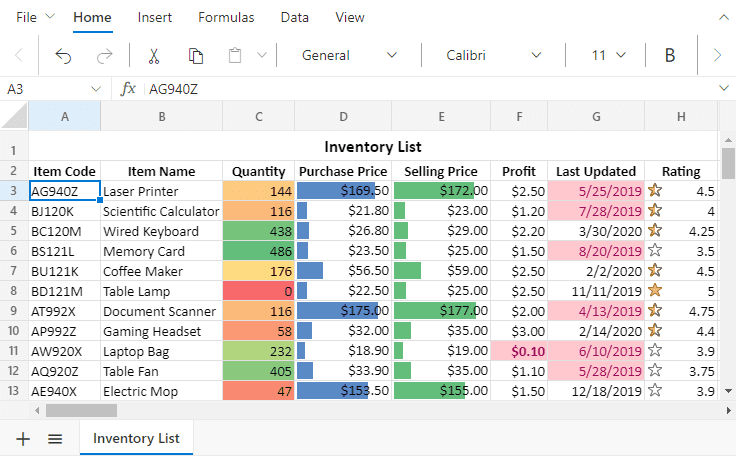Select the Inventory List sheet tab
736x457 pixels.
[136, 438]
